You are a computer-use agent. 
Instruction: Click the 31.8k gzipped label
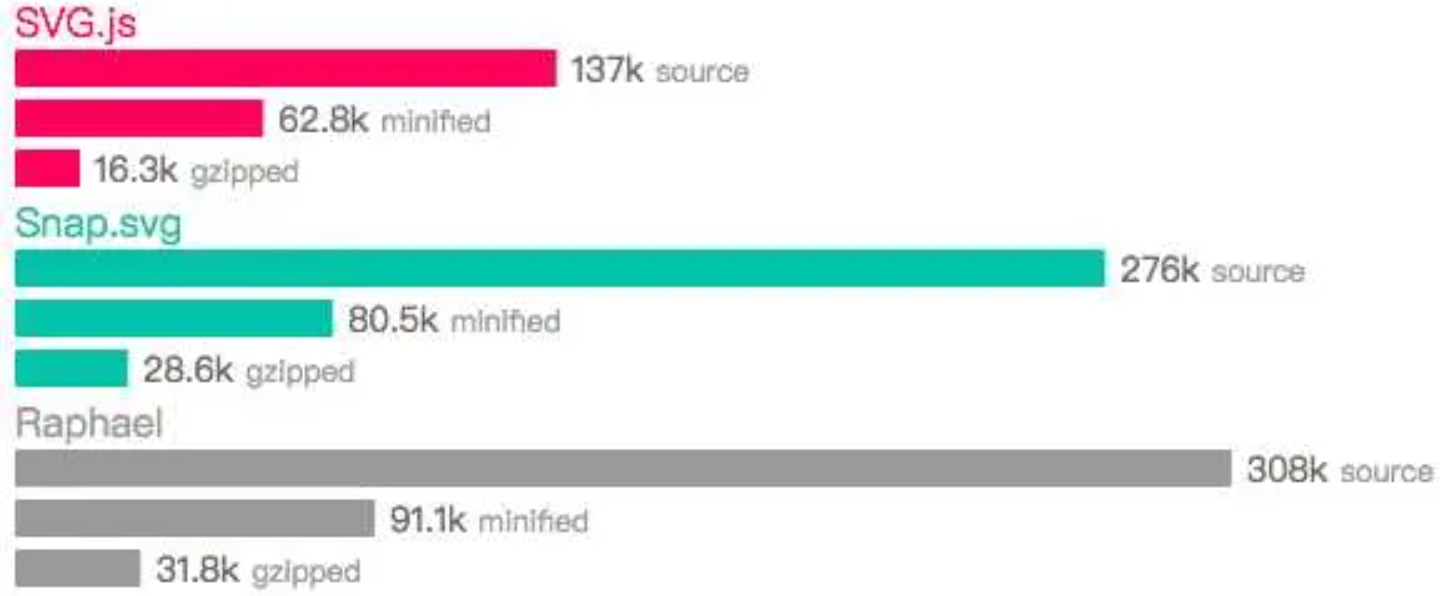258,571
